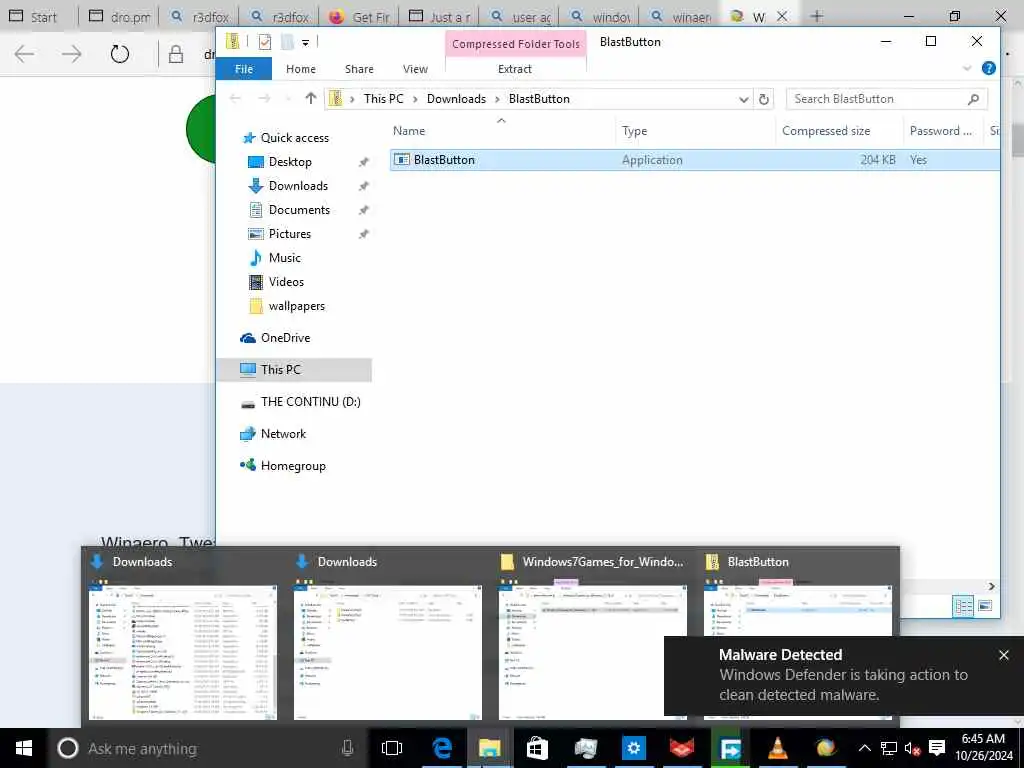Open the File ribbon menu
The width and height of the screenshot is (1024, 768).
pos(244,69)
